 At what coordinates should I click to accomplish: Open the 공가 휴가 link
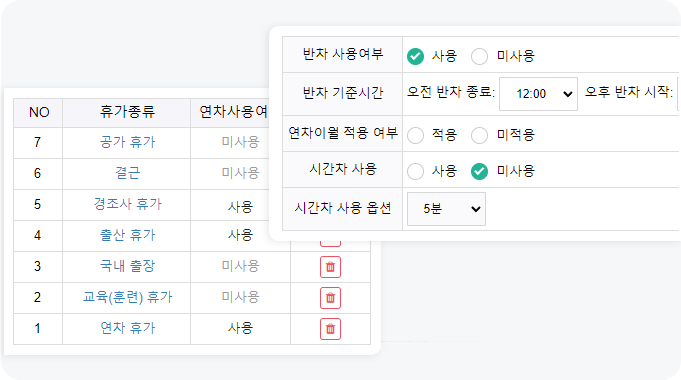(x=127, y=142)
